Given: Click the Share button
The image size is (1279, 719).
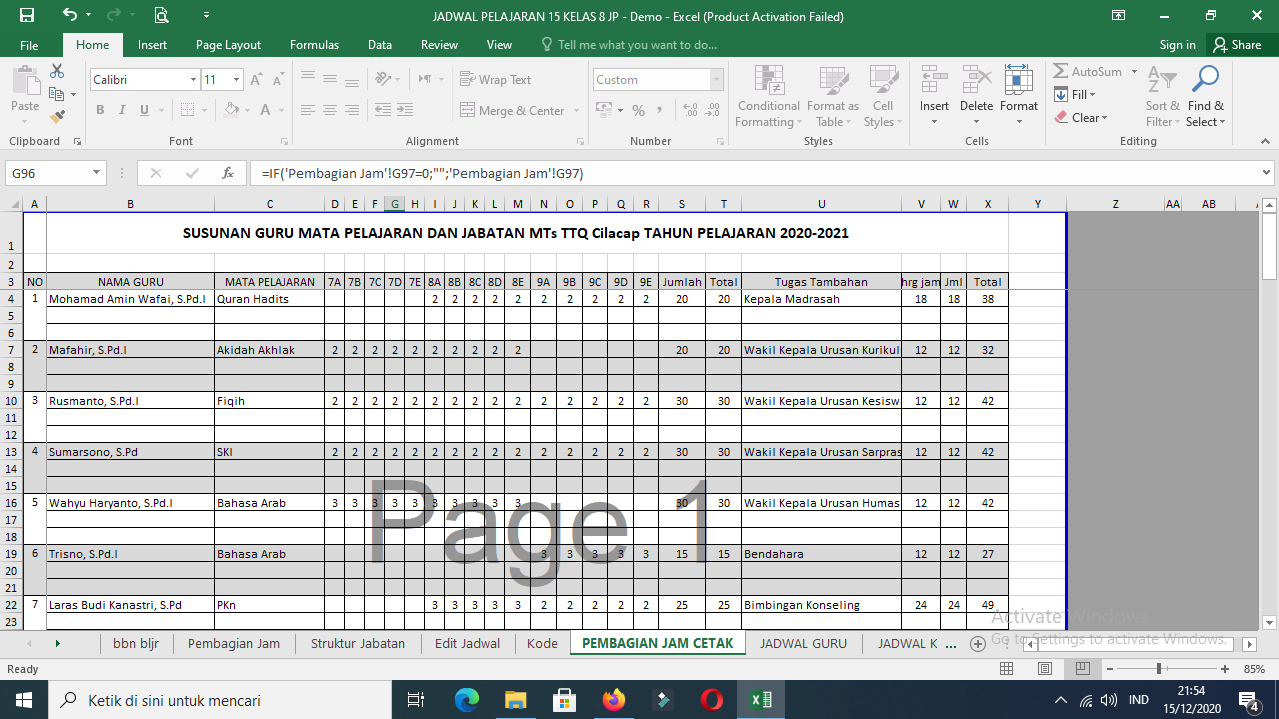Looking at the screenshot, I should click(1237, 45).
